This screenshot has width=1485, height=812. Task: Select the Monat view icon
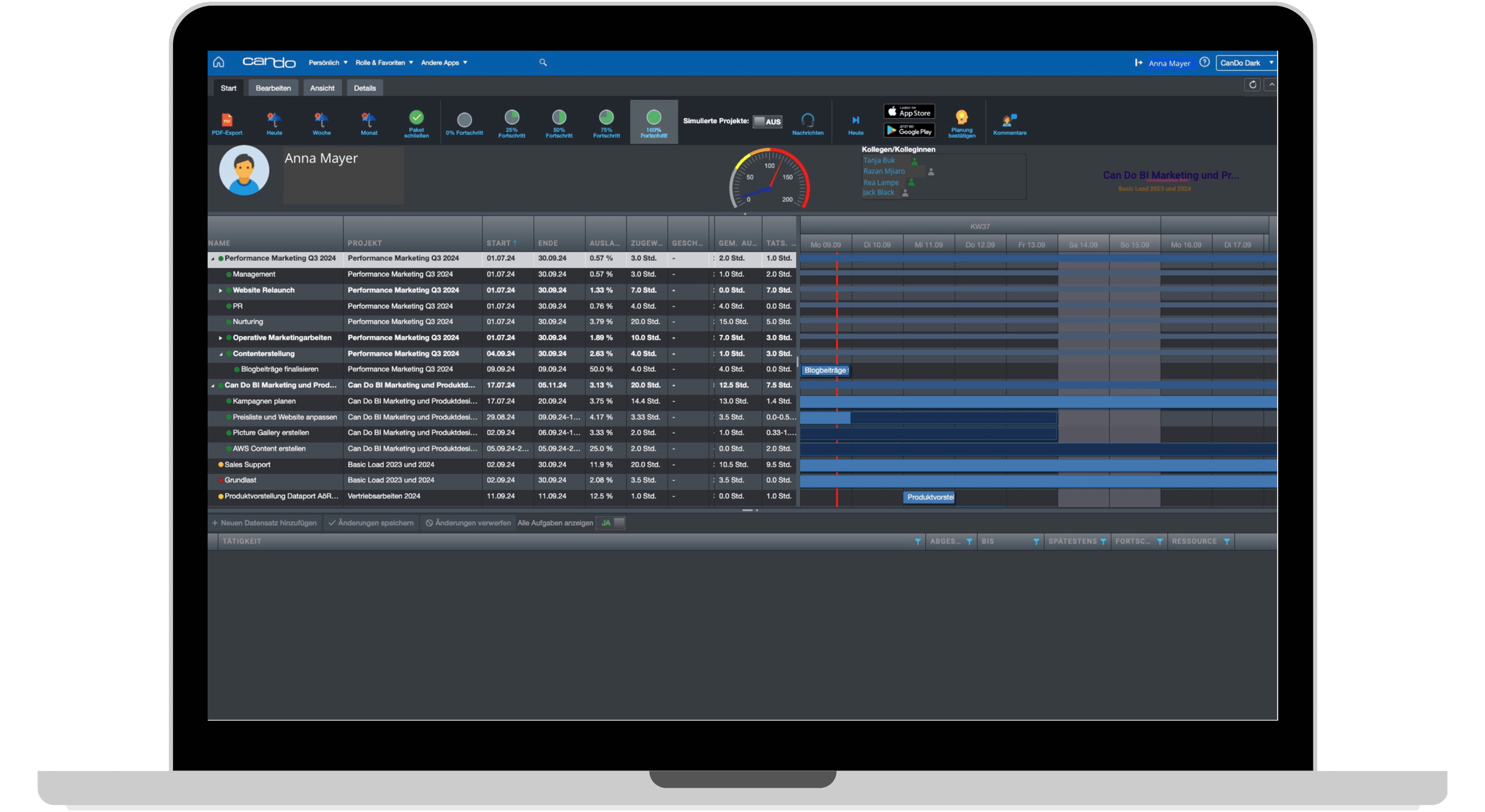pyautogui.click(x=369, y=122)
